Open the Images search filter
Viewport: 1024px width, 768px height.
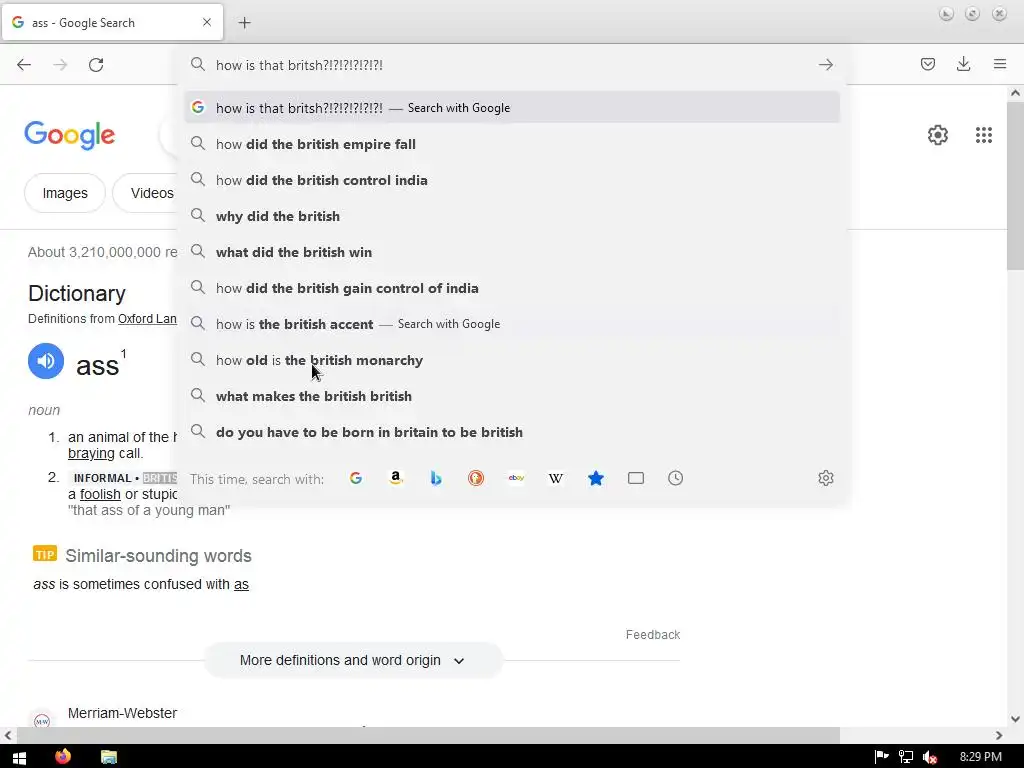(x=65, y=193)
